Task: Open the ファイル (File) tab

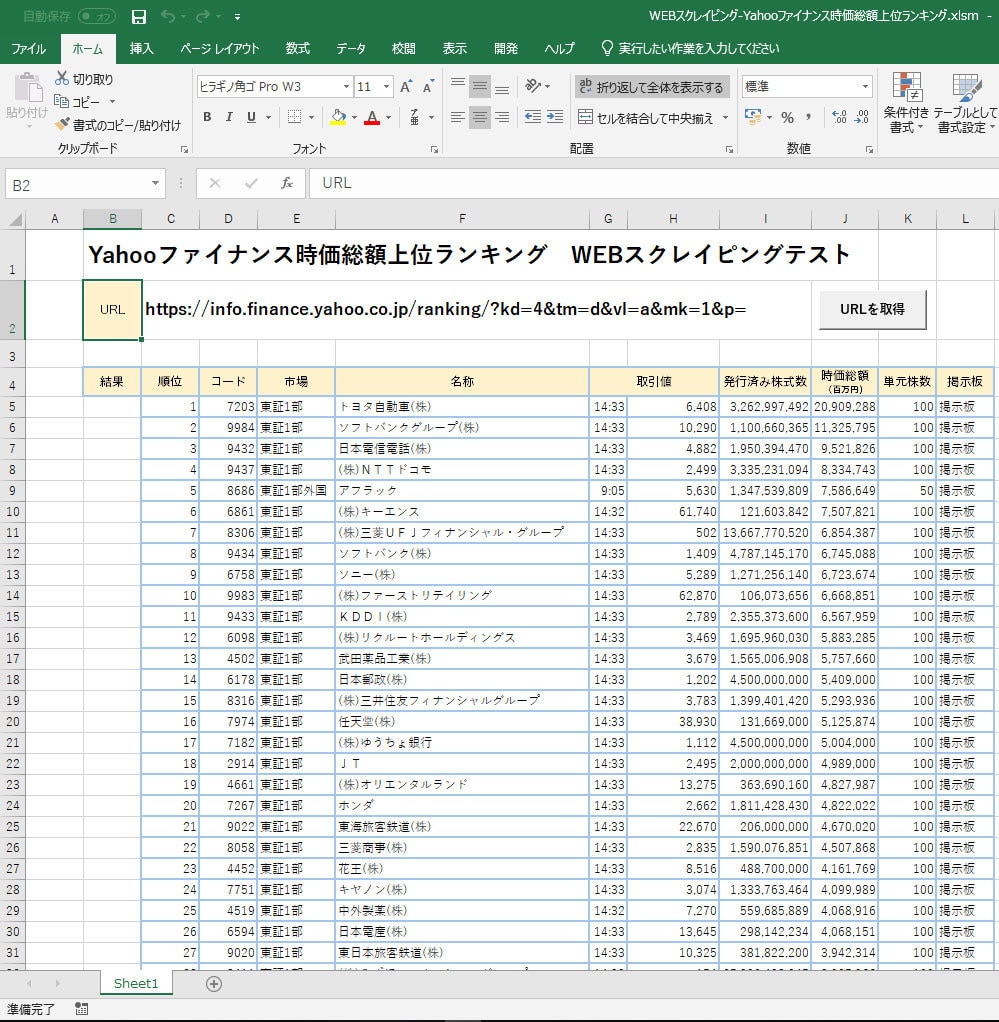Action: pos(28,48)
